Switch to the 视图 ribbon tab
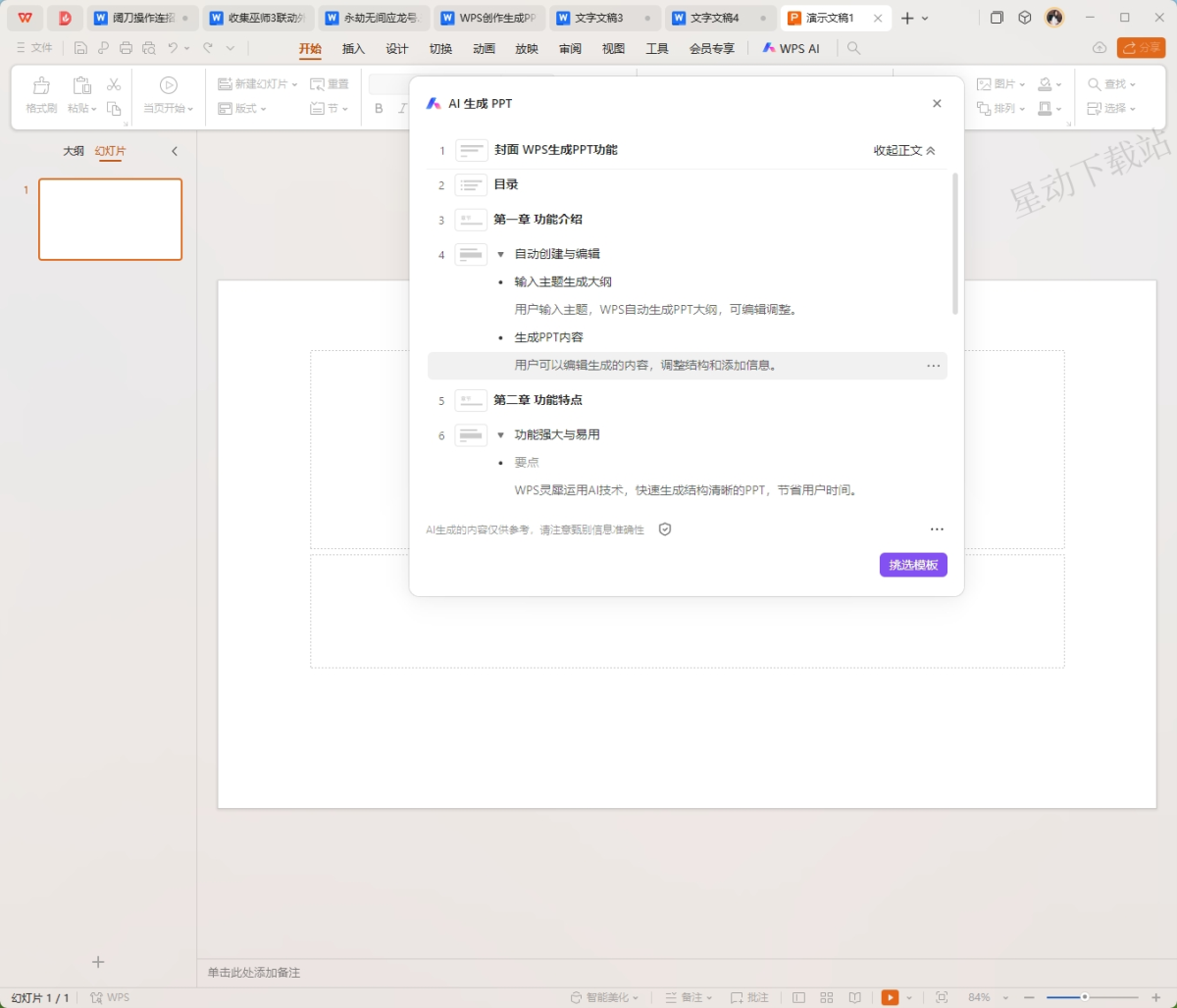Viewport: 1177px width, 1008px height. pos(613,48)
